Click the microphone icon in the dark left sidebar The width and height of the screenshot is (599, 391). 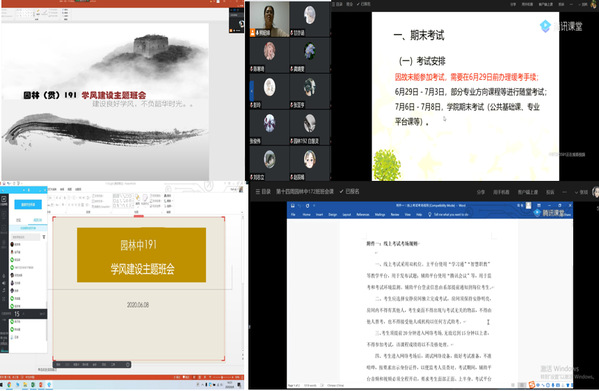pos(4,276)
